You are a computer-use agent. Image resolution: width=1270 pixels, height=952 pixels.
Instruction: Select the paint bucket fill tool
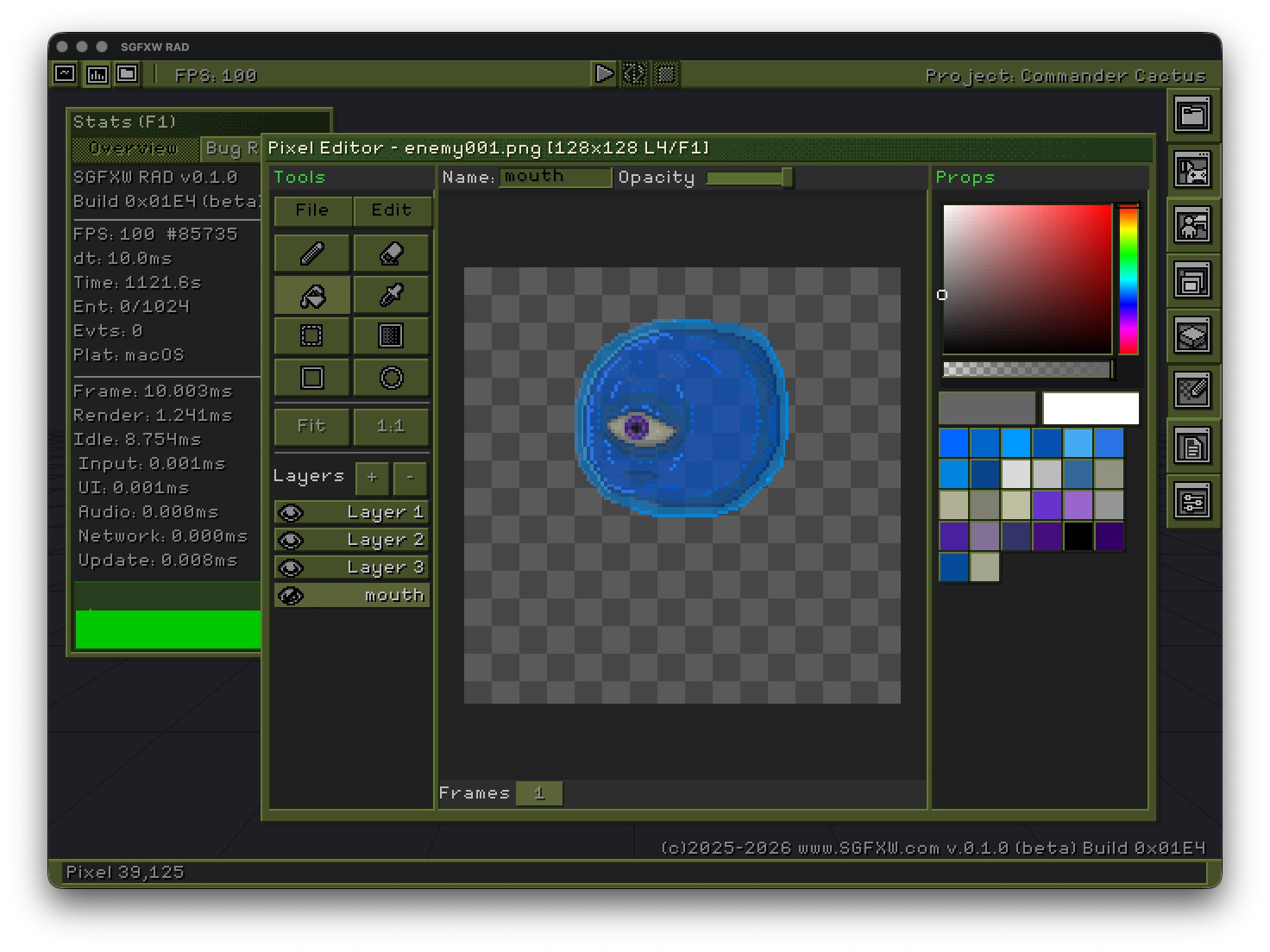coord(312,295)
